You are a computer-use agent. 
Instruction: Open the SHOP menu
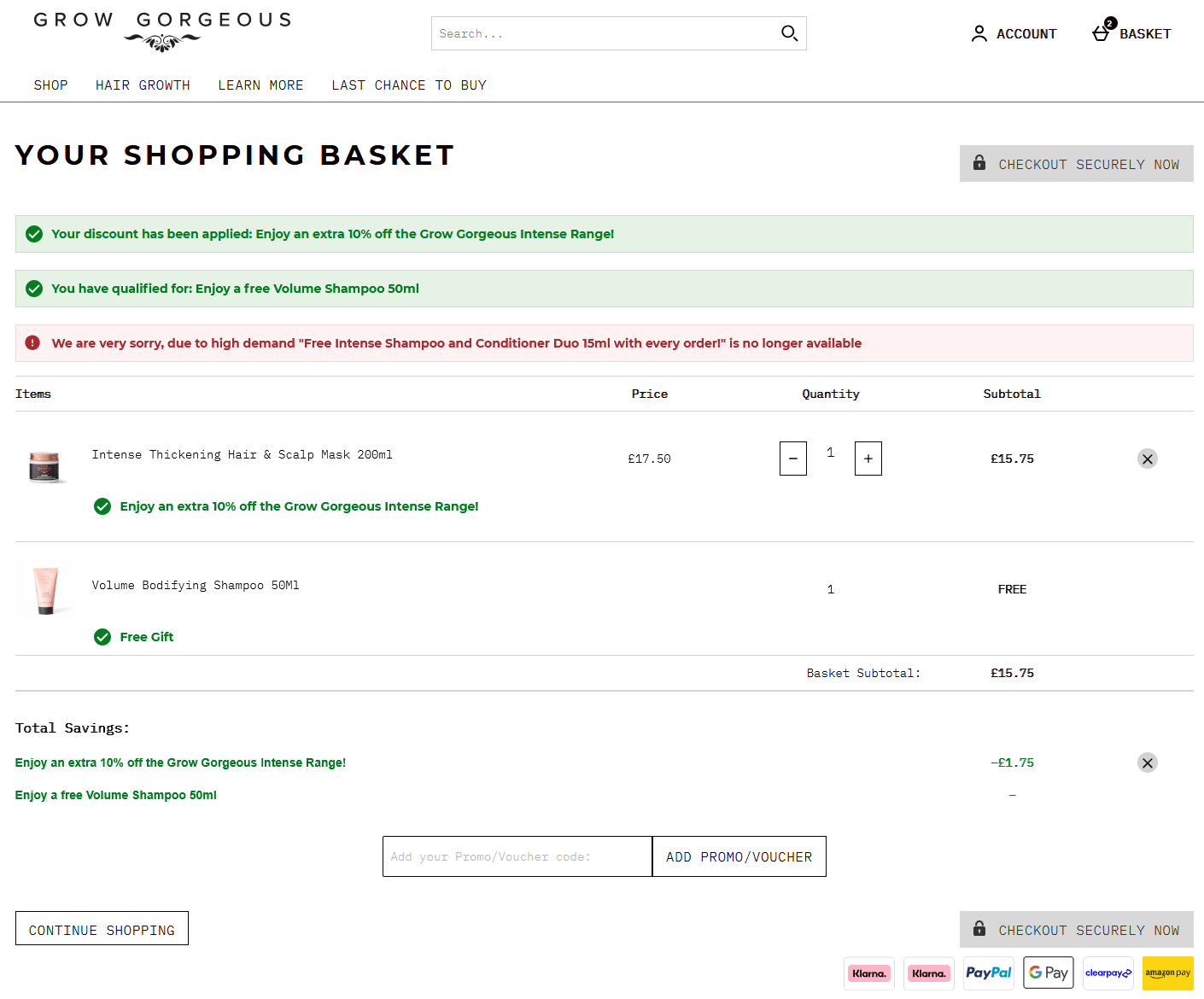(x=50, y=85)
